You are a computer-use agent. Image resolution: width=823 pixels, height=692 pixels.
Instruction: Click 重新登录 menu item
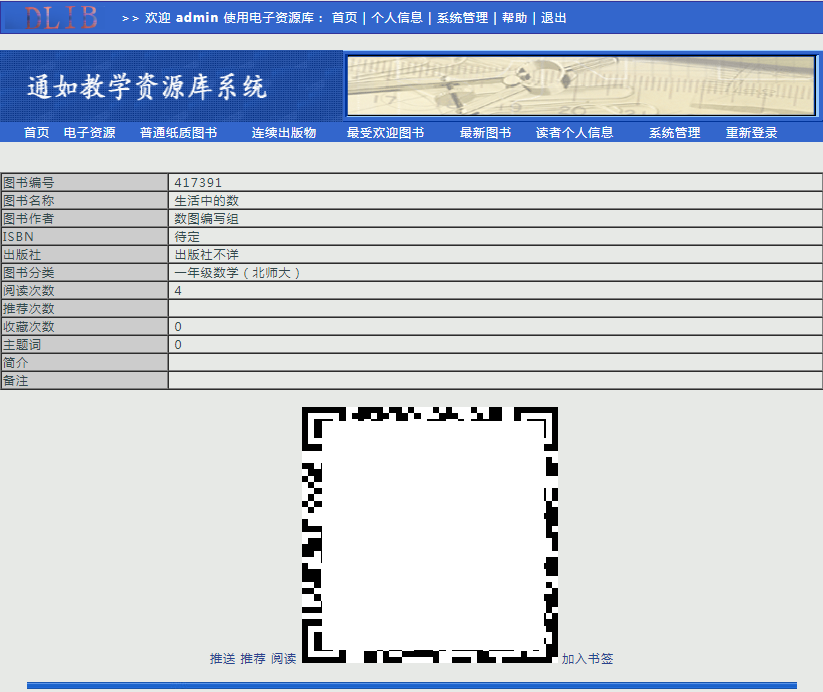(751, 133)
